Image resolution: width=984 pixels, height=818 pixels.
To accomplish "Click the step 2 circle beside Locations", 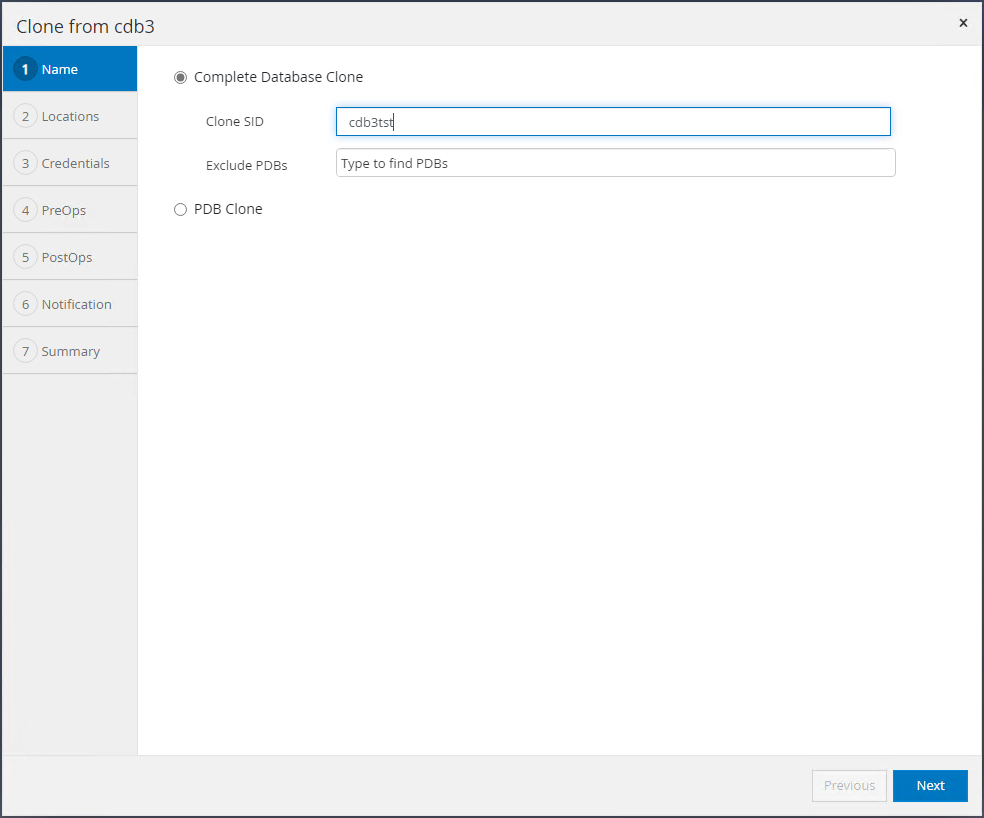I will (x=25, y=116).
